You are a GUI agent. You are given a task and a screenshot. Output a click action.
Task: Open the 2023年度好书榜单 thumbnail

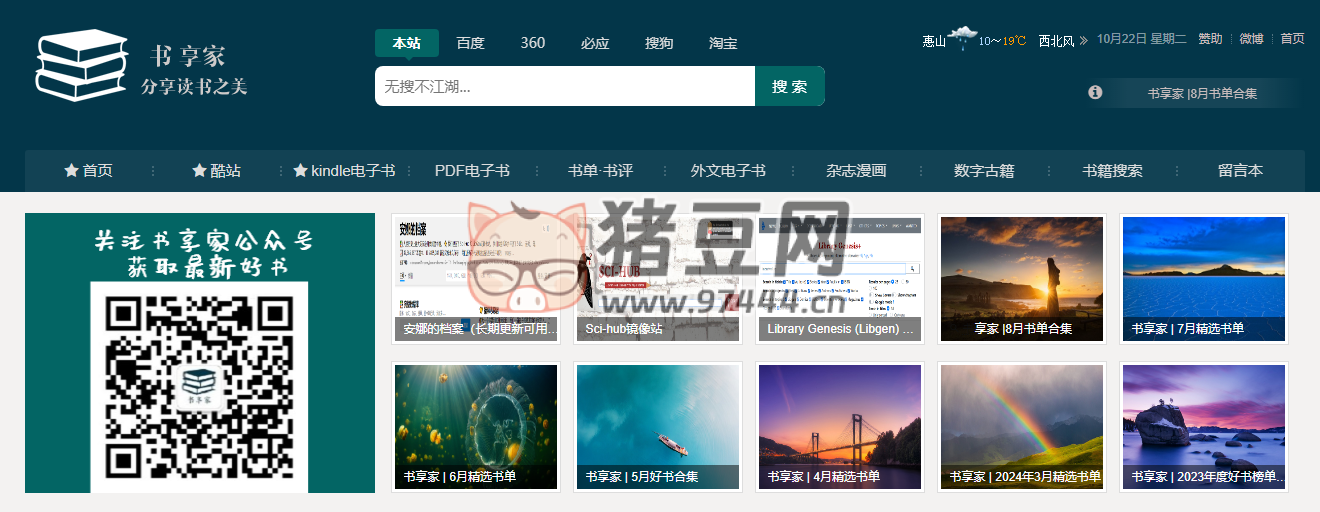1204,427
